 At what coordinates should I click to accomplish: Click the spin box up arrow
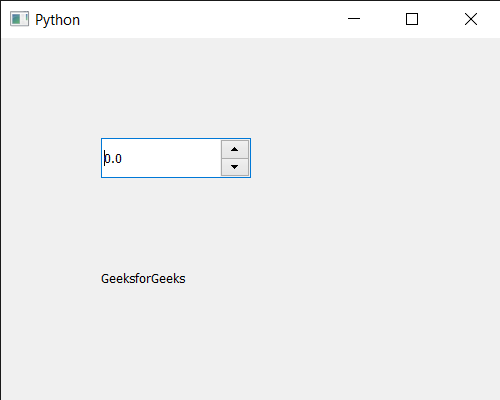click(x=235, y=149)
